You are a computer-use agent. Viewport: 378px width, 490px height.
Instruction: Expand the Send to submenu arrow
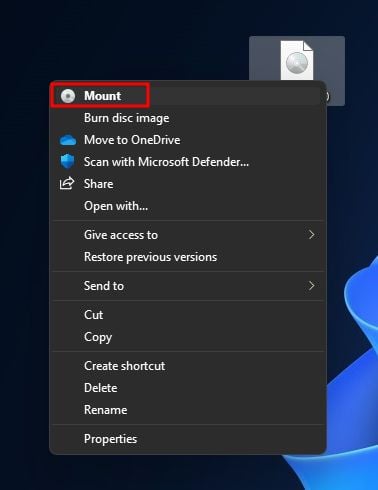tap(311, 286)
